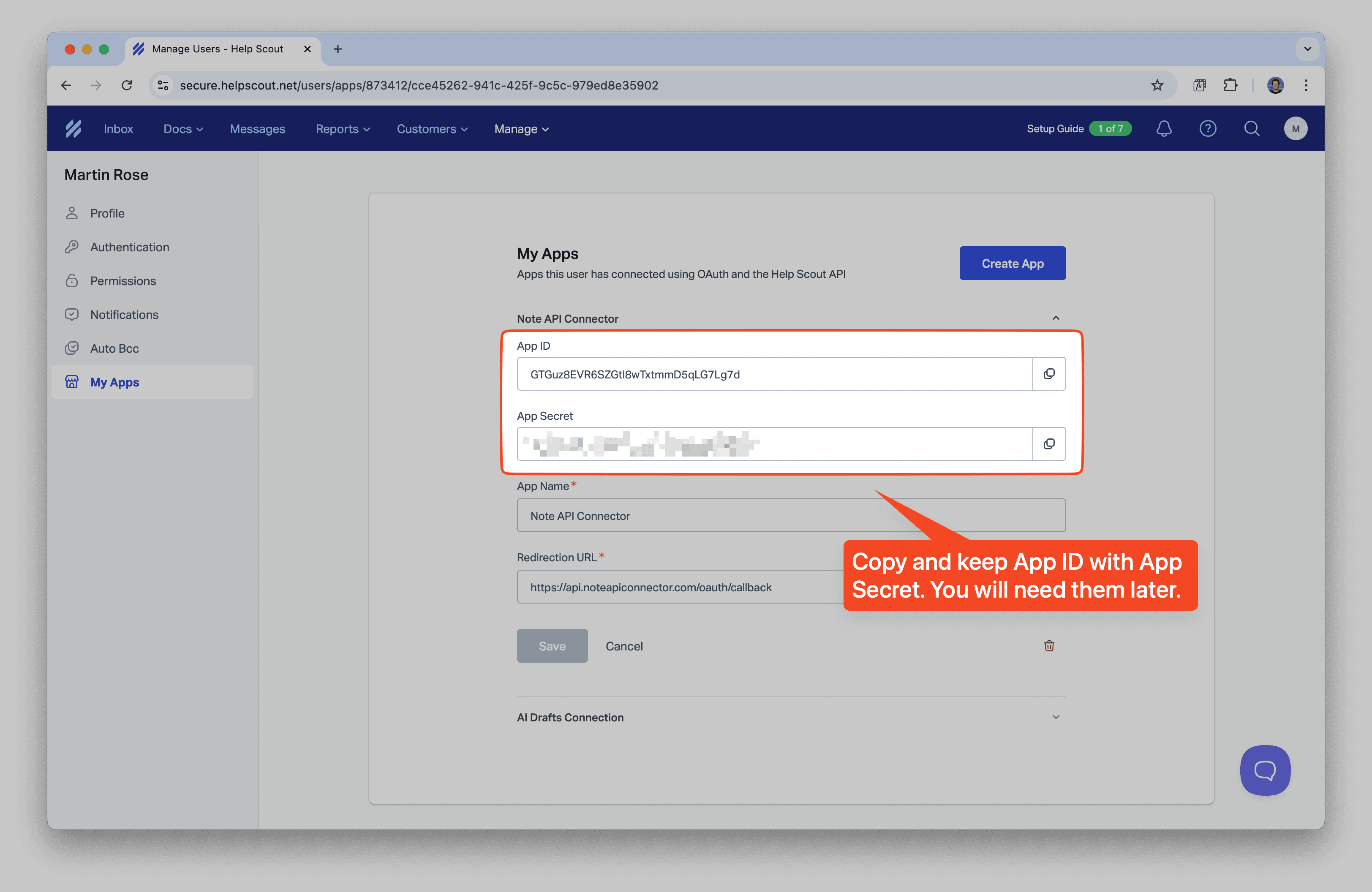The height and width of the screenshot is (892, 1372).
Task: Click the Martin Rose heading
Action: [106, 174]
